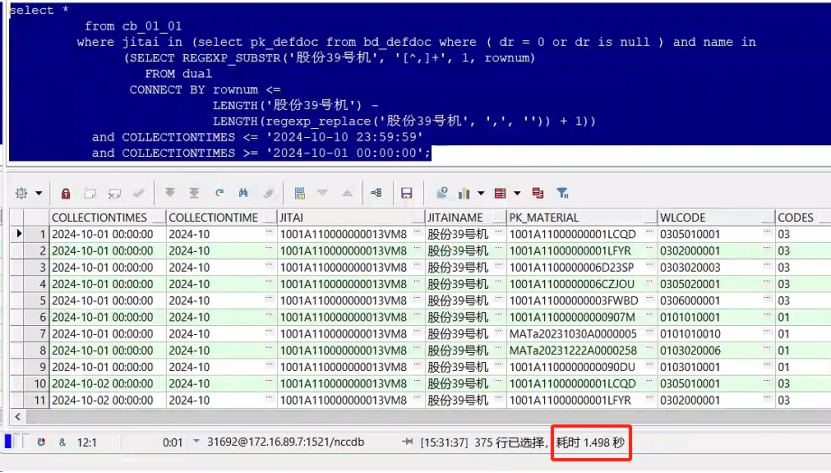Select row number 6 header

pos(37,317)
